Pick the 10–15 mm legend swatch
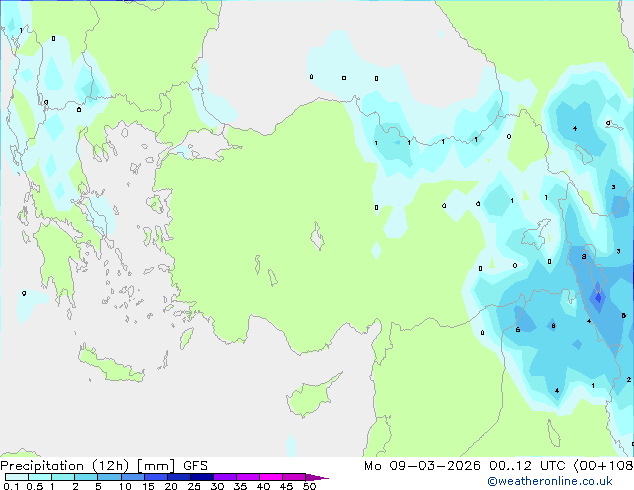634x490 pixels. [x=133, y=477]
